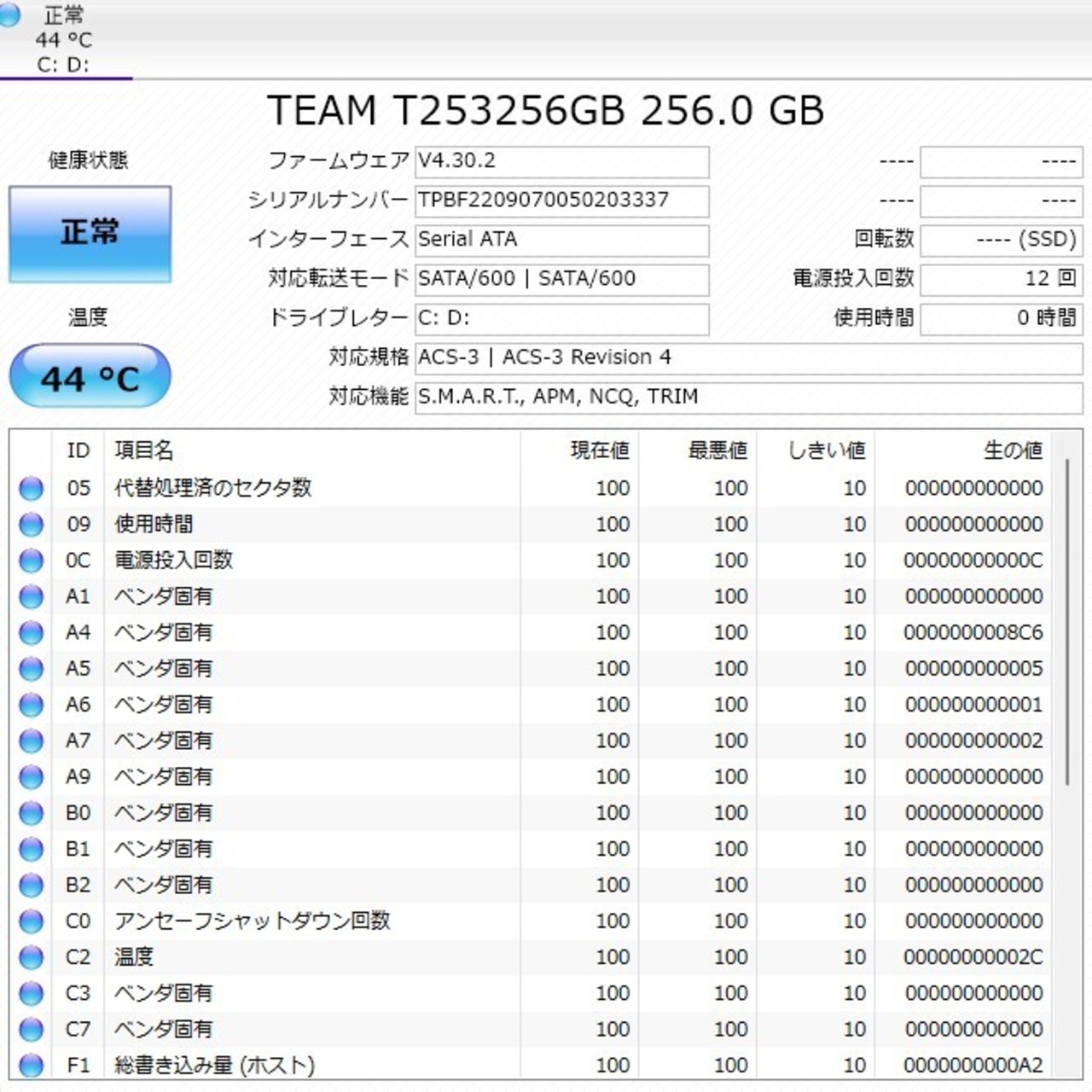Click the serial number field
This screenshot has width=1092, height=1092.
tap(561, 200)
